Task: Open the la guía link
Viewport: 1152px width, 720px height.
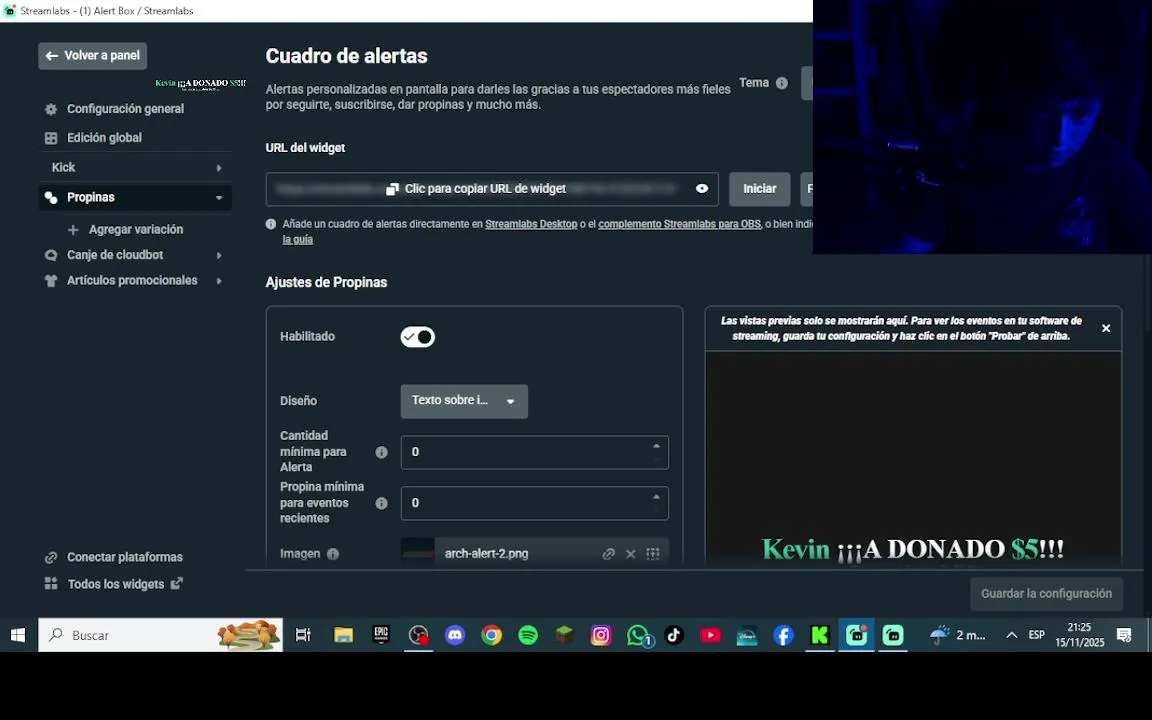Action: click(x=298, y=240)
